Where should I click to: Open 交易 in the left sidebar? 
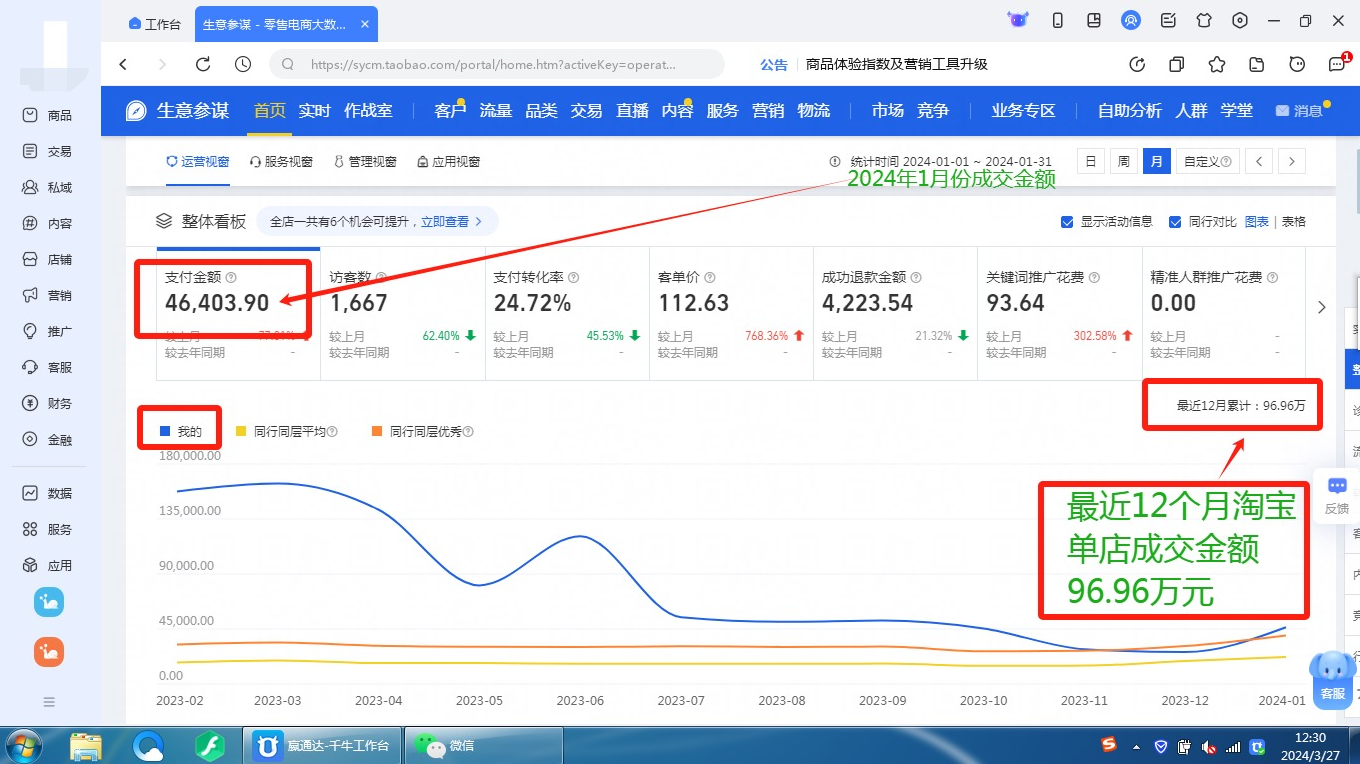pyautogui.click(x=48, y=152)
